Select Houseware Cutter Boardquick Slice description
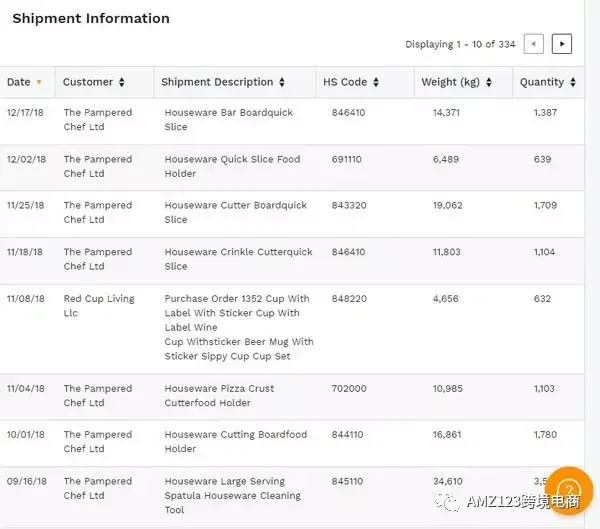This screenshot has height=529, width=600. 236,212
